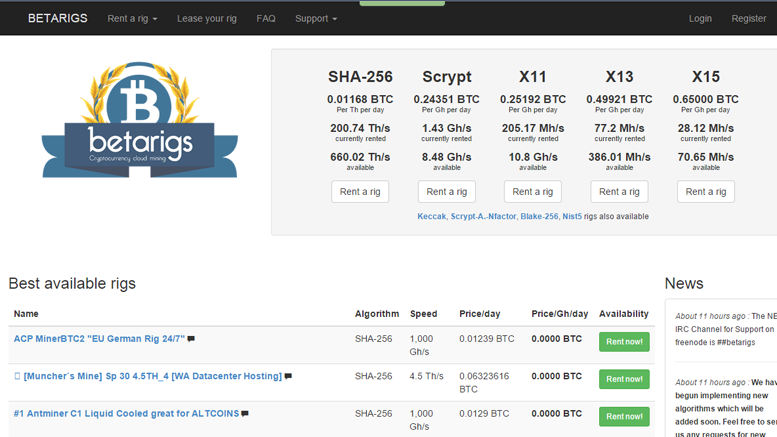Open the Login page
Screen dimensions: 777x437
(x=700, y=18)
